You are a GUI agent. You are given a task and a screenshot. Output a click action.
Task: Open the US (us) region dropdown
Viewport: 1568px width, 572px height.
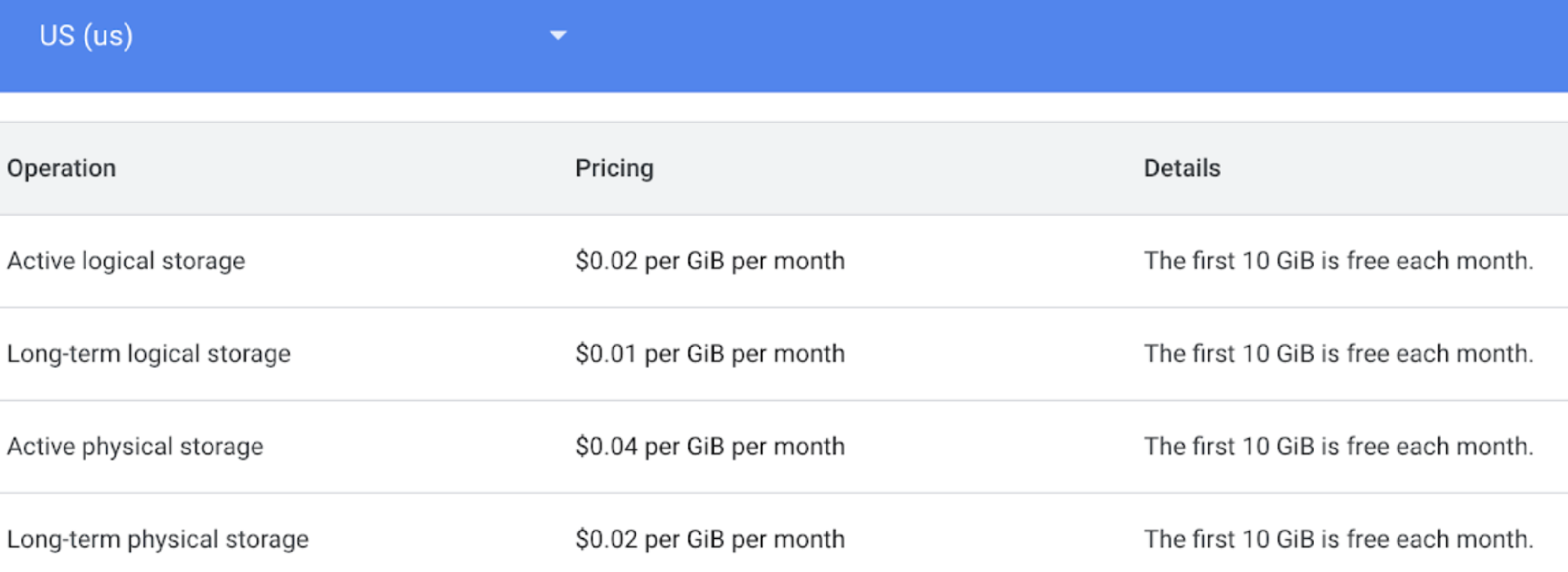302,35
